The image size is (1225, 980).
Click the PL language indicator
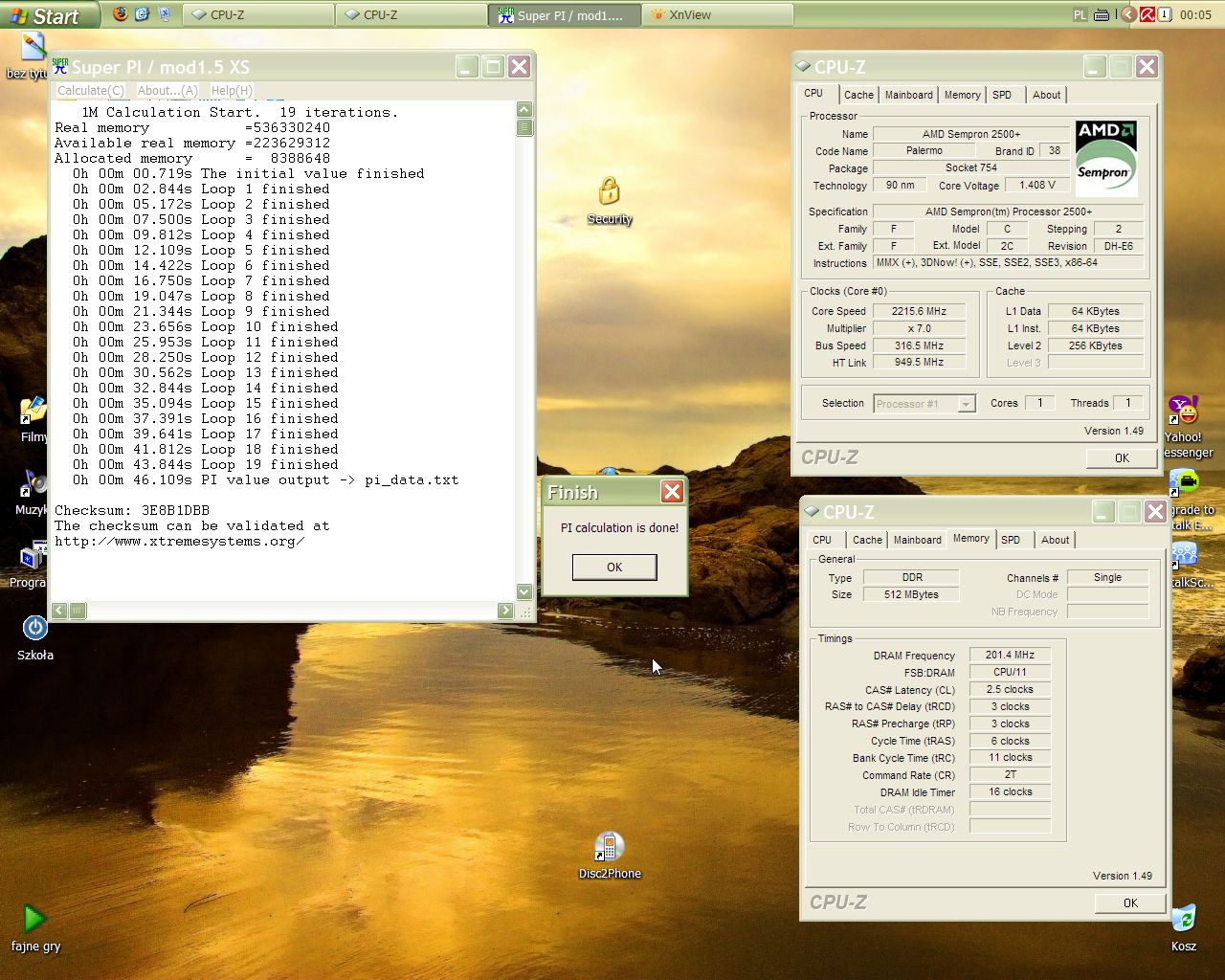pos(1080,14)
